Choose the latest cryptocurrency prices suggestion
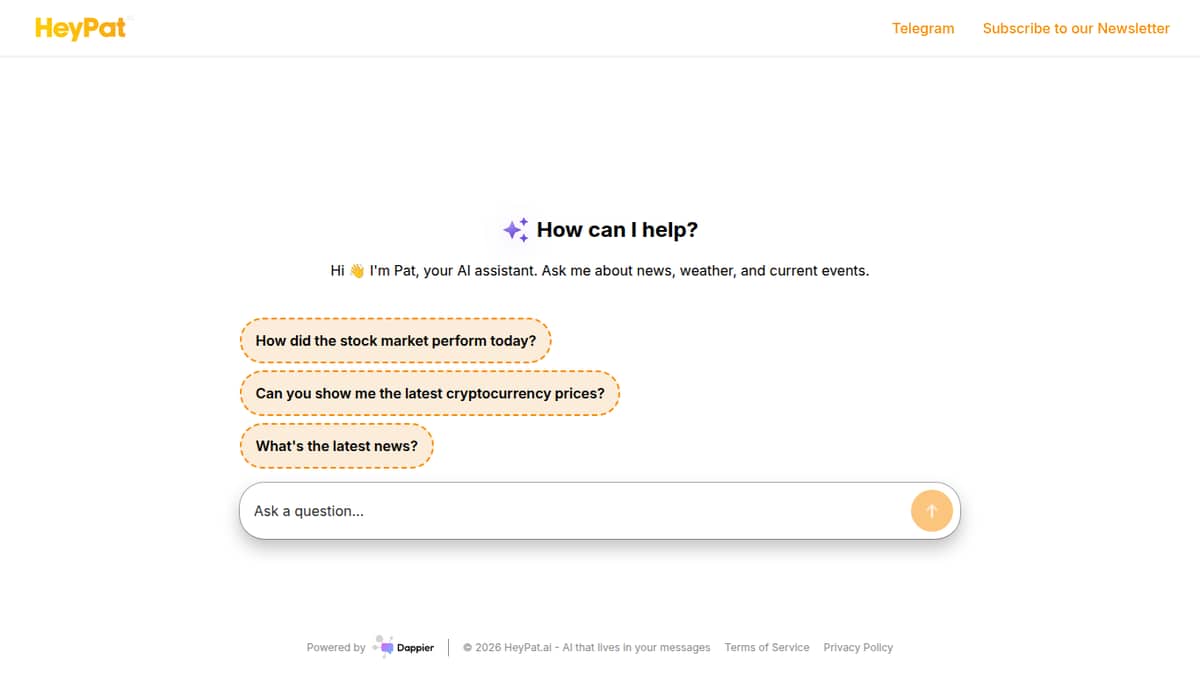This screenshot has height=674, width=1200. [x=430, y=394]
